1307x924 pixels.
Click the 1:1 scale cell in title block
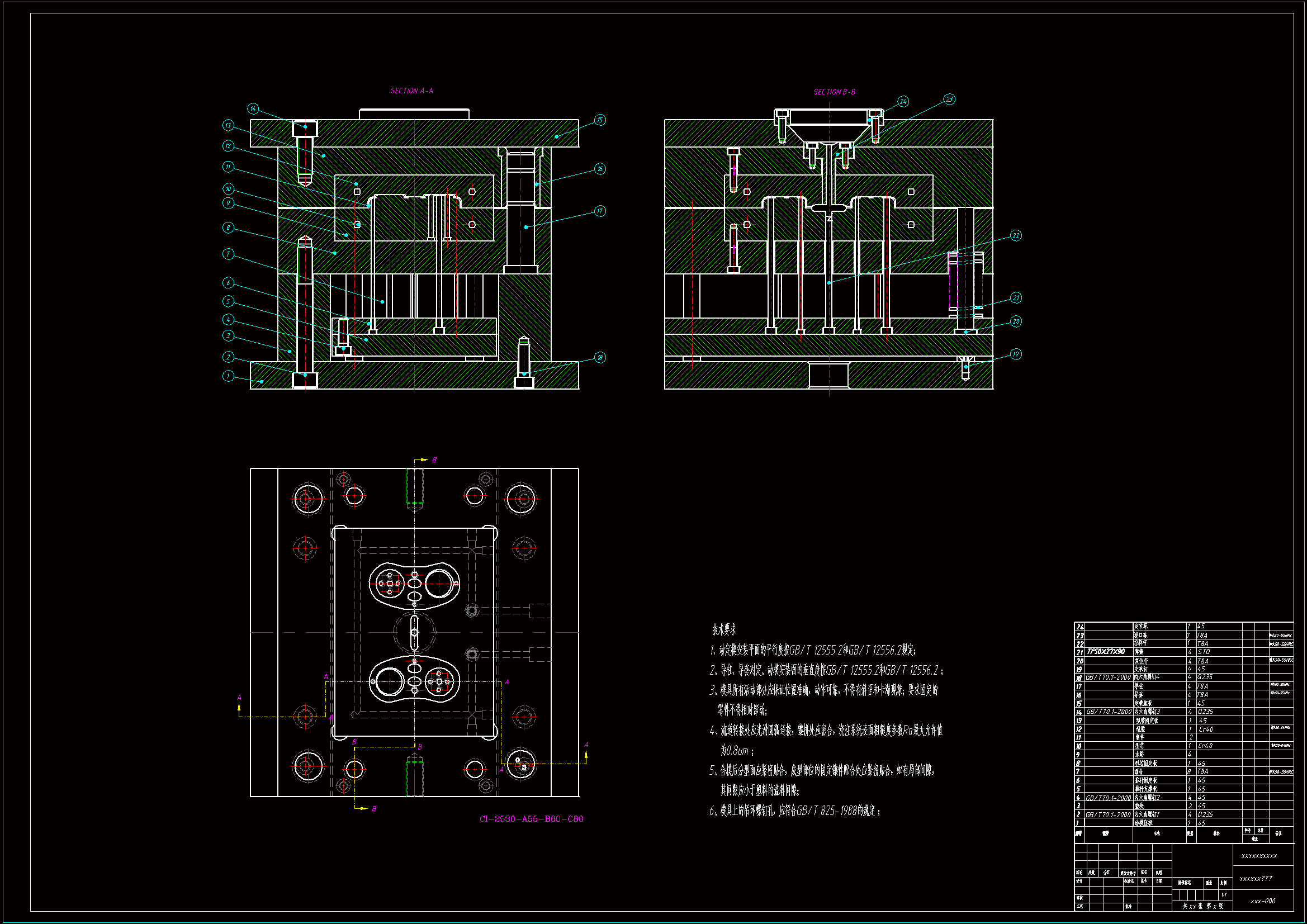coord(1224,895)
